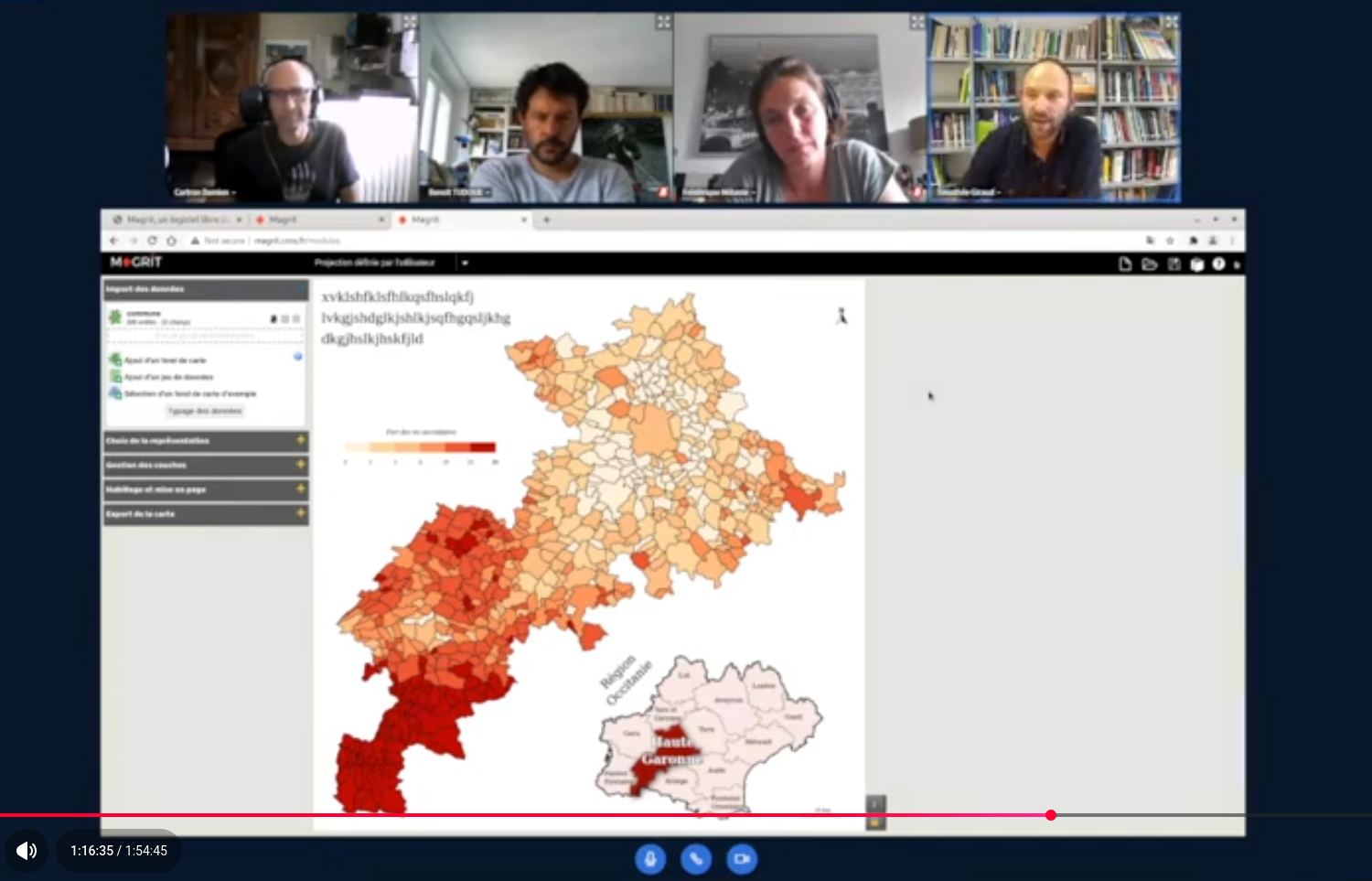Reload the page in the browser
The width and height of the screenshot is (1372, 881).
click(152, 241)
